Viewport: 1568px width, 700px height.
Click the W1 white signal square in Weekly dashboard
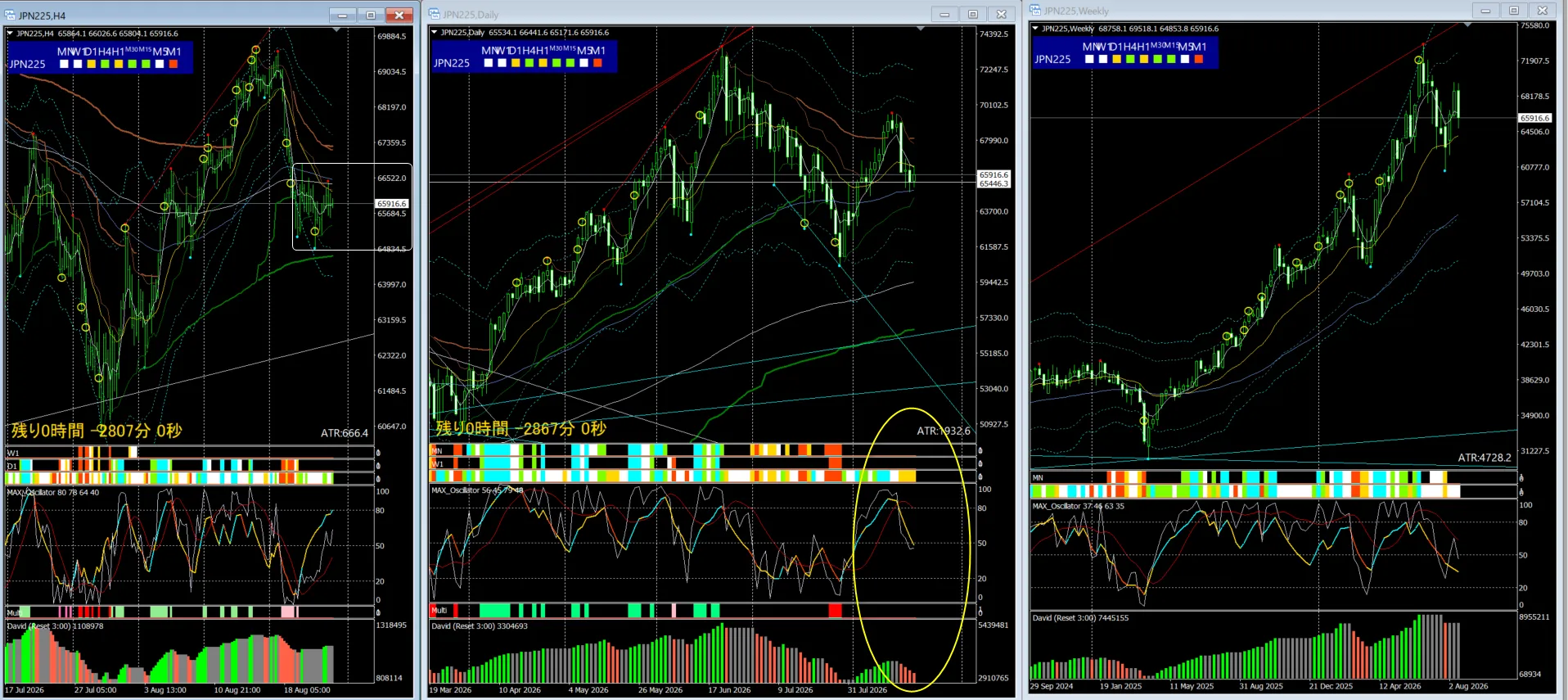click(x=1103, y=59)
